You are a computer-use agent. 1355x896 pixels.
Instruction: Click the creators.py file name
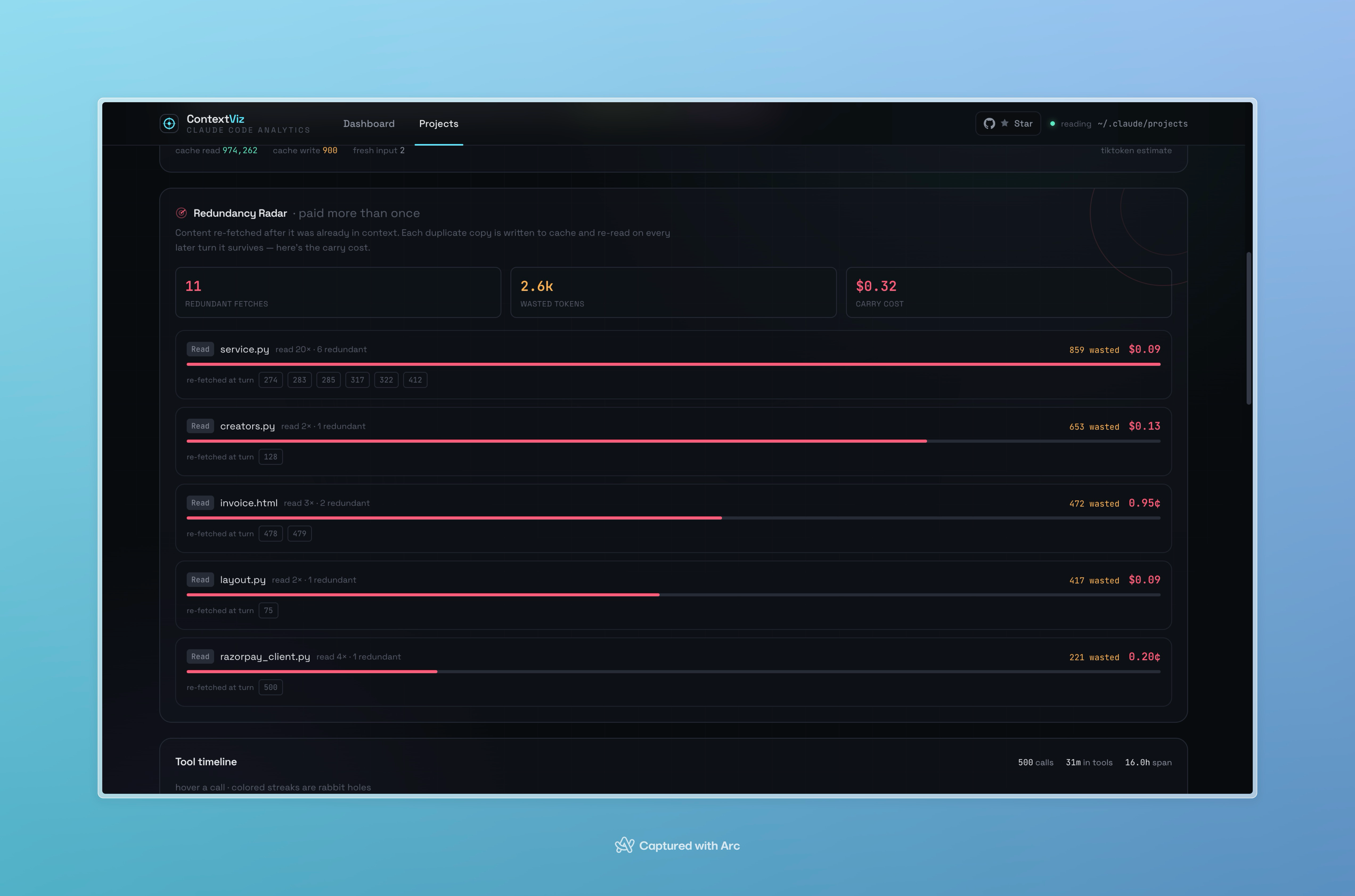248,426
